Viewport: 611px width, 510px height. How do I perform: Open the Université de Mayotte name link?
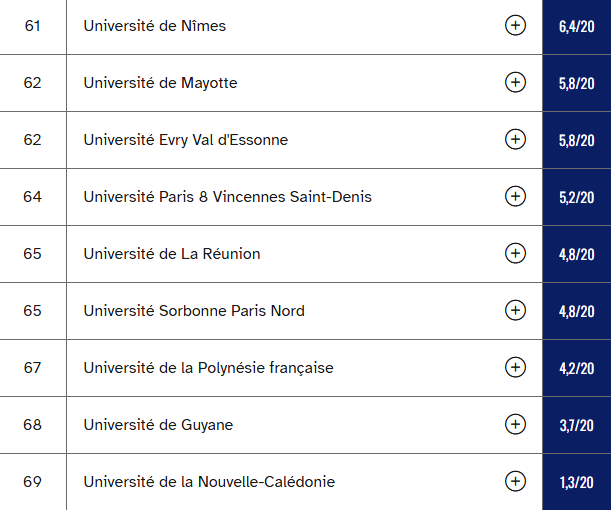click(x=160, y=83)
